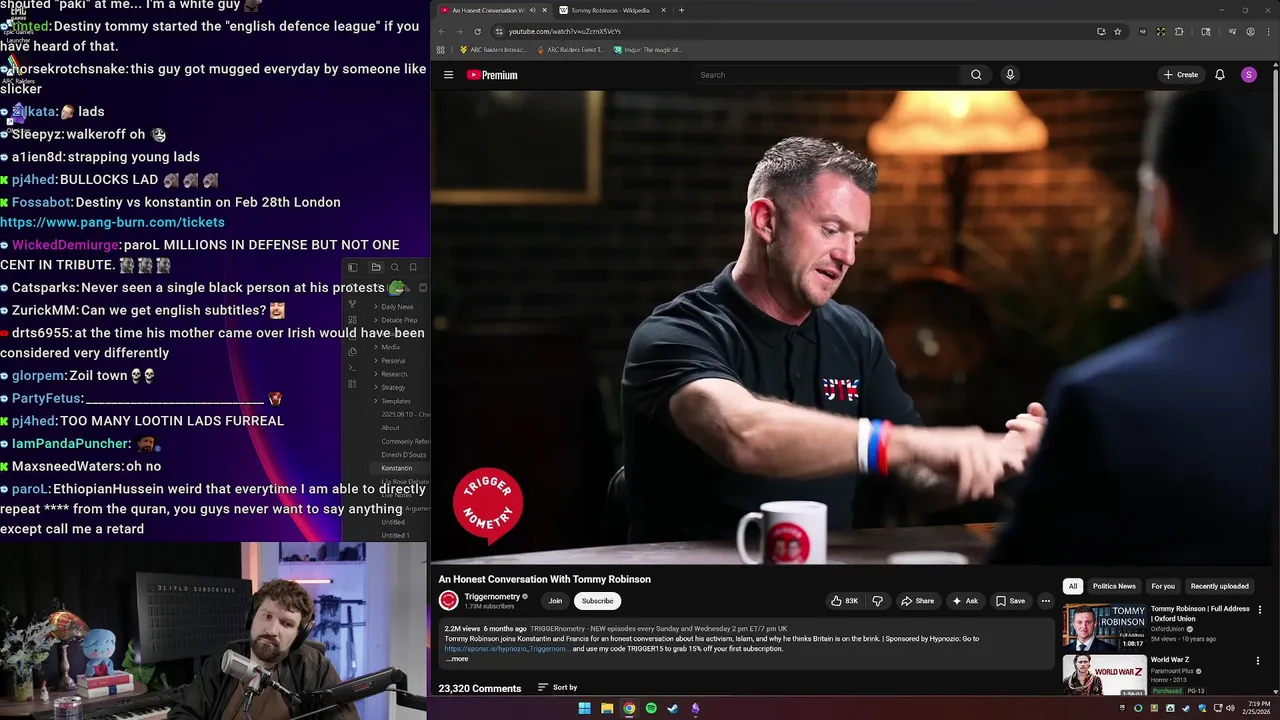Open the sponsr.is hypnozio description link
This screenshot has height=720, width=1280.
pyautogui.click(x=506, y=649)
